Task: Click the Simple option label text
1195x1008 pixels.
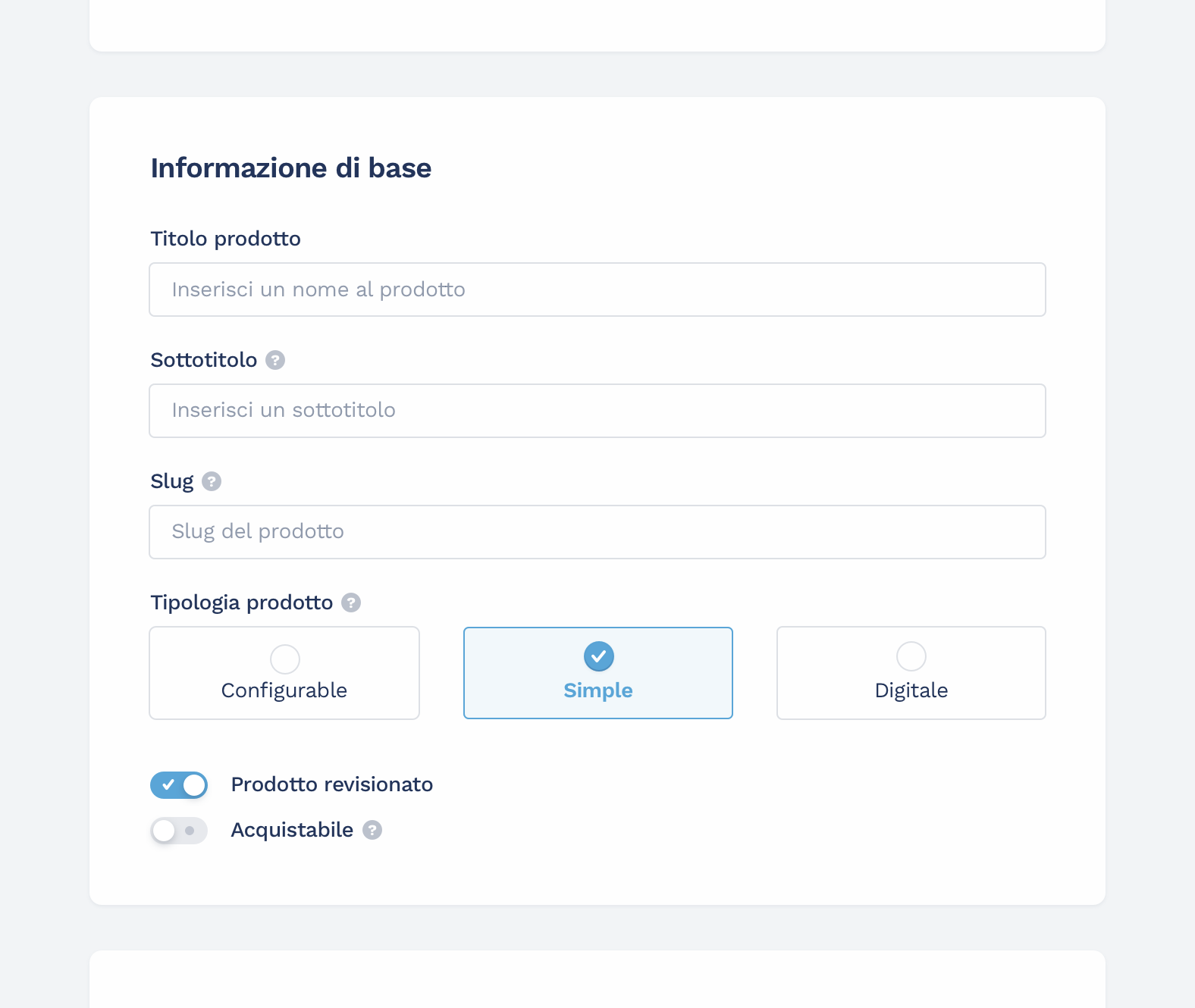Action: [598, 690]
